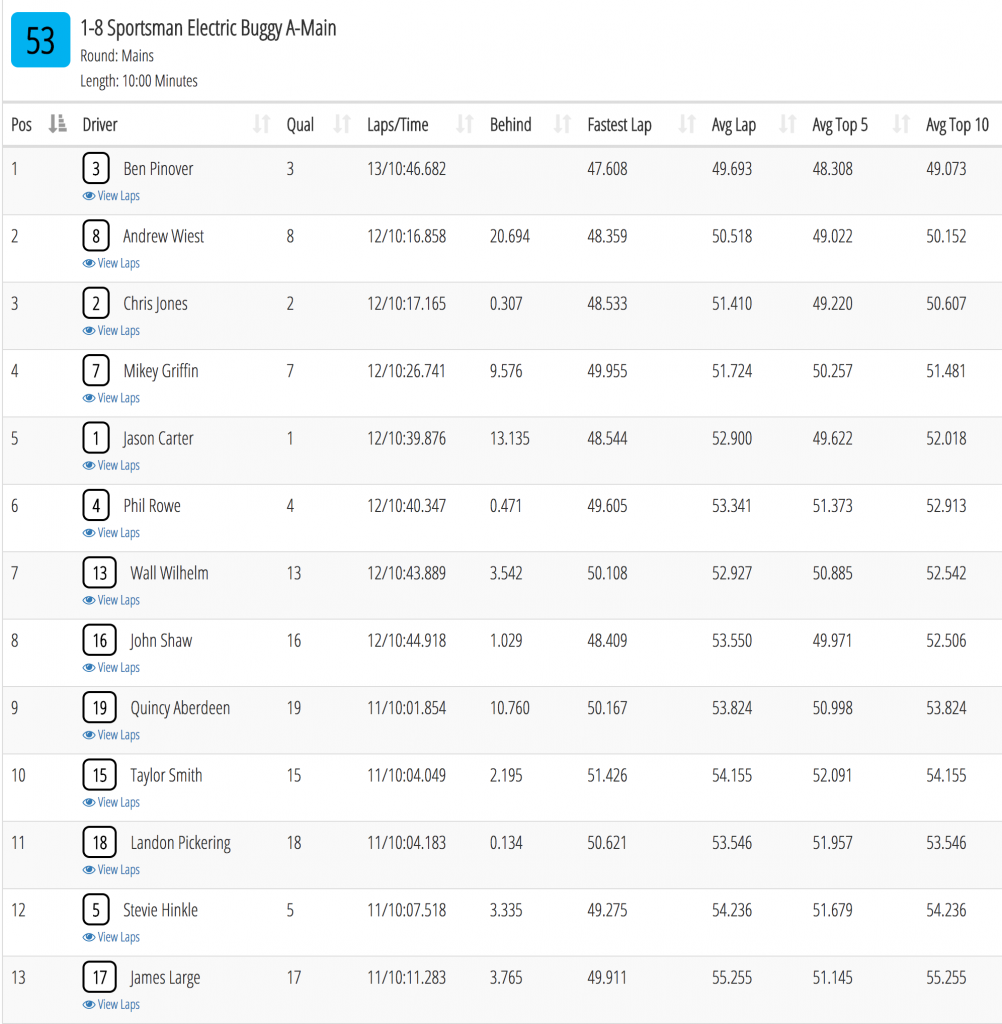The height and width of the screenshot is (1024, 1002).
Task: Click the Avg Lap column header text
Action: point(734,124)
